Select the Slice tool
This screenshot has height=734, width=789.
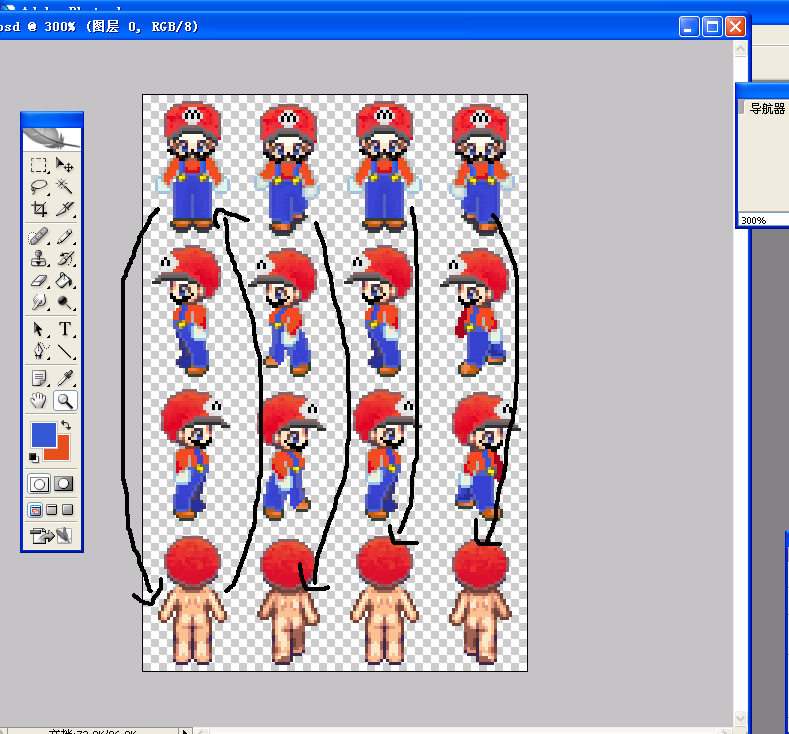64,208
